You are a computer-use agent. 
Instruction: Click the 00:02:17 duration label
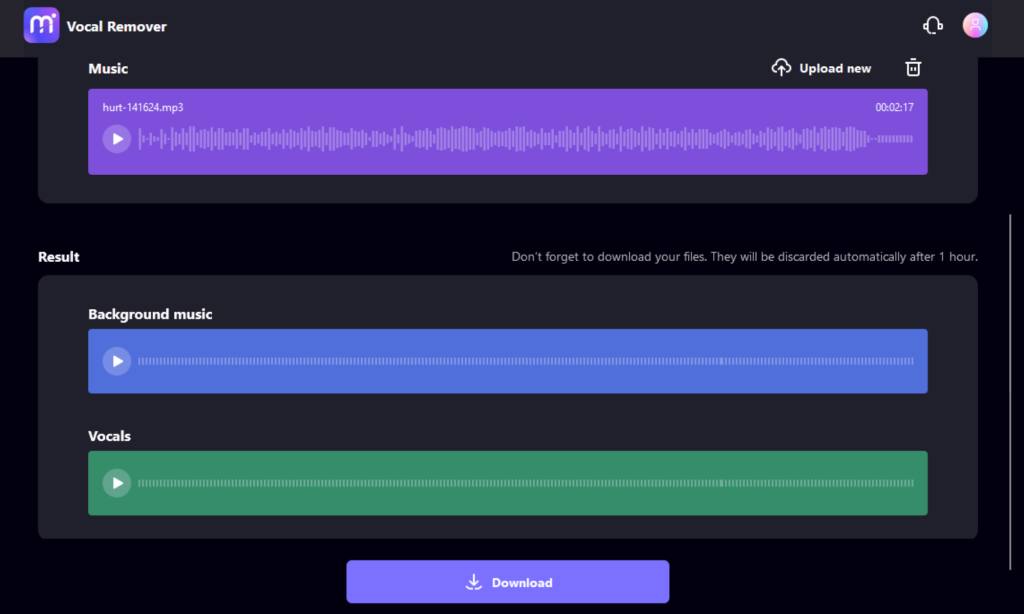[894, 106]
